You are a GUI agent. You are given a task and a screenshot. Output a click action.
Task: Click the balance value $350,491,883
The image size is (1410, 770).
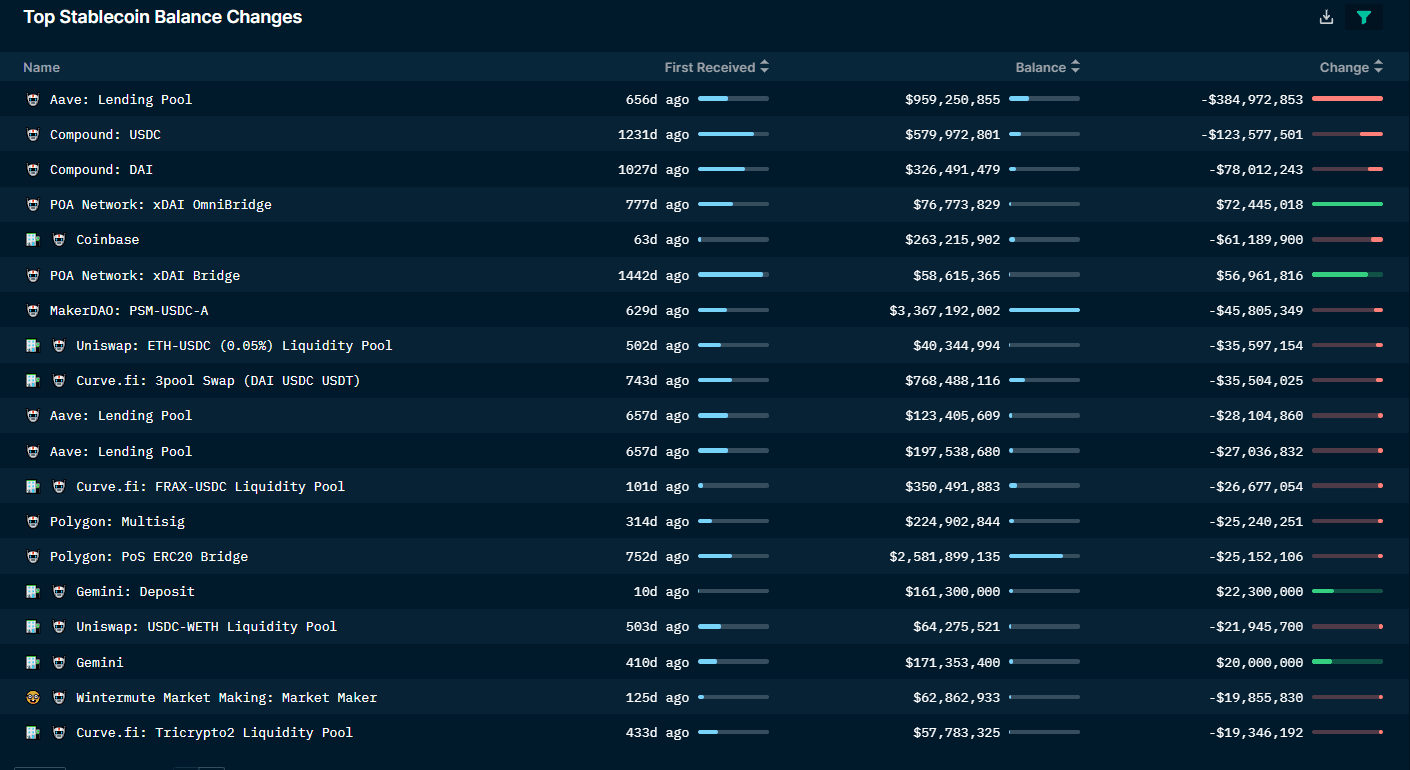click(952, 487)
